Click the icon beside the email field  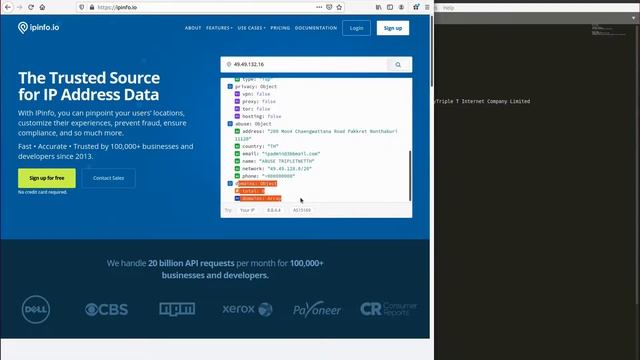point(237,153)
